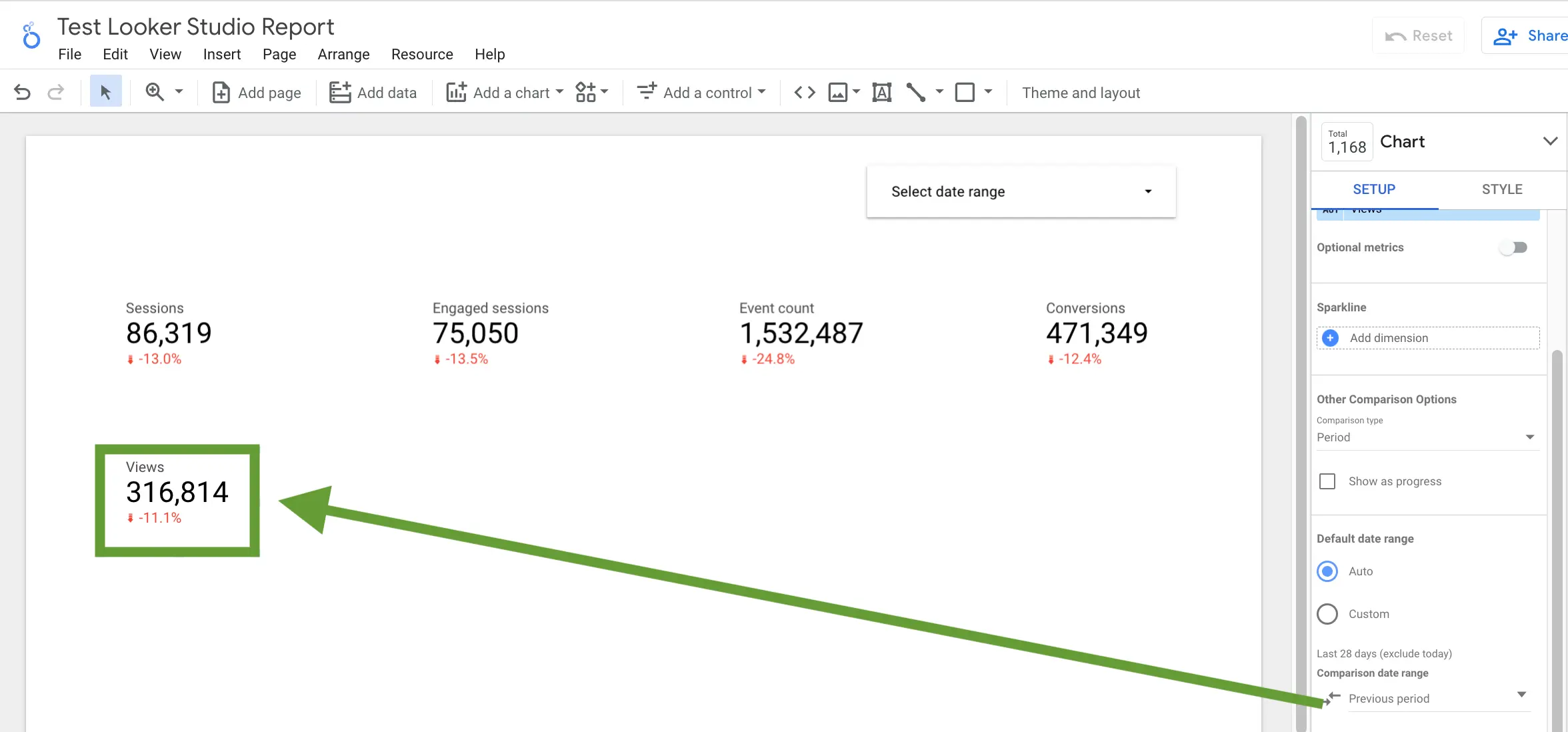
Task: Open the Resource menu
Action: pos(422,54)
